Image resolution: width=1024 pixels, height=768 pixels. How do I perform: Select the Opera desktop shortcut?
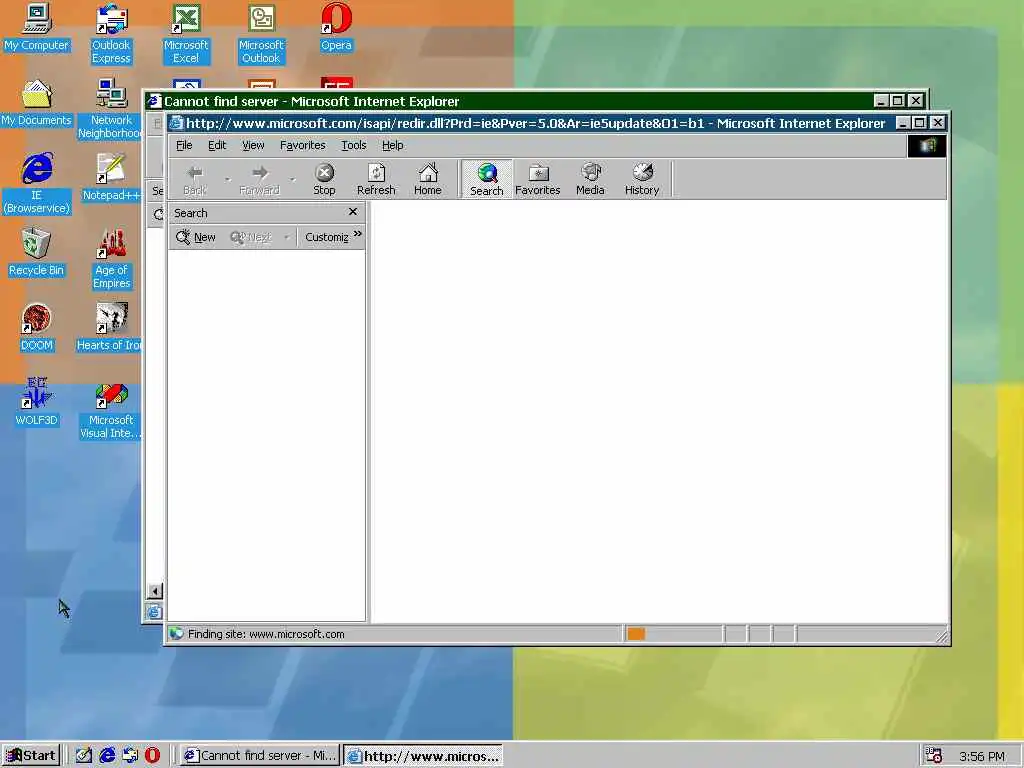click(x=336, y=27)
